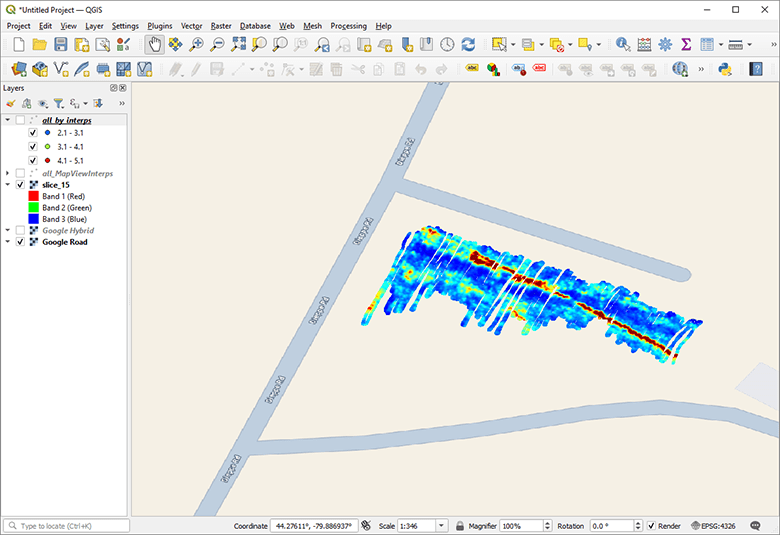
Task: Click the Statistical Summary sigma icon
Action: pyautogui.click(x=686, y=44)
